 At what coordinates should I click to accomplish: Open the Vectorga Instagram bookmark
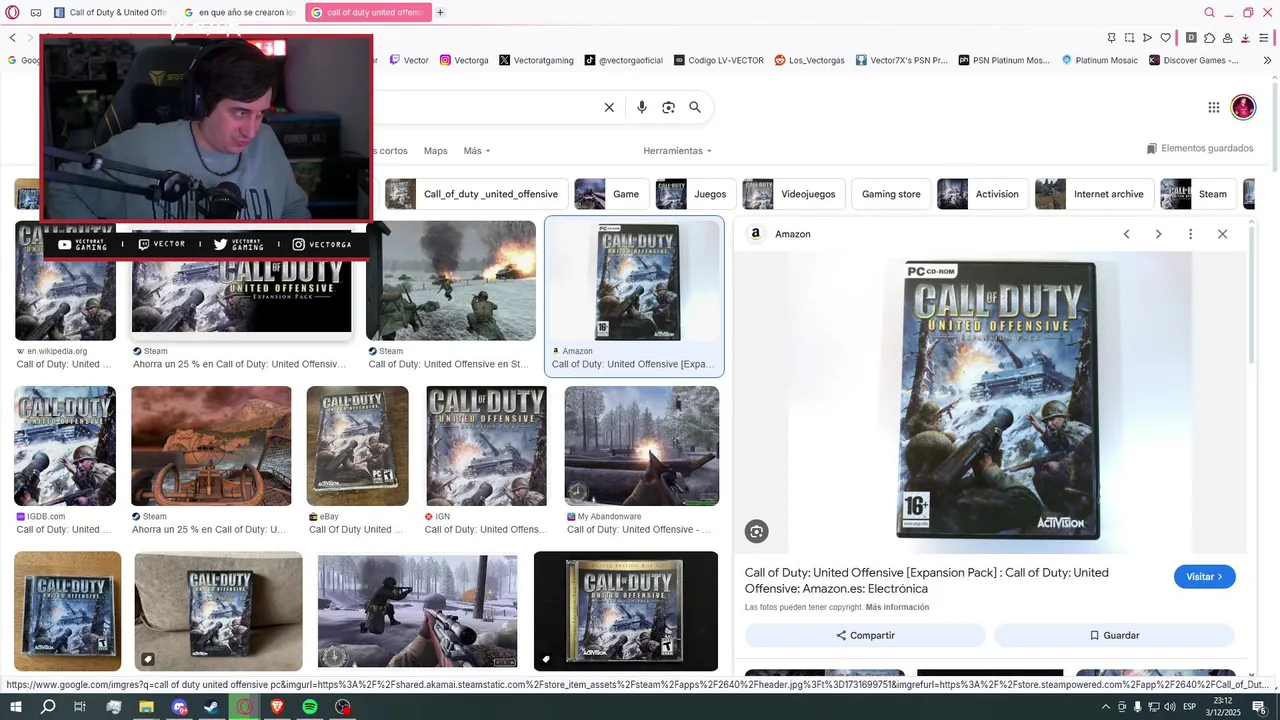pyautogui.click(x=464, y=60)
